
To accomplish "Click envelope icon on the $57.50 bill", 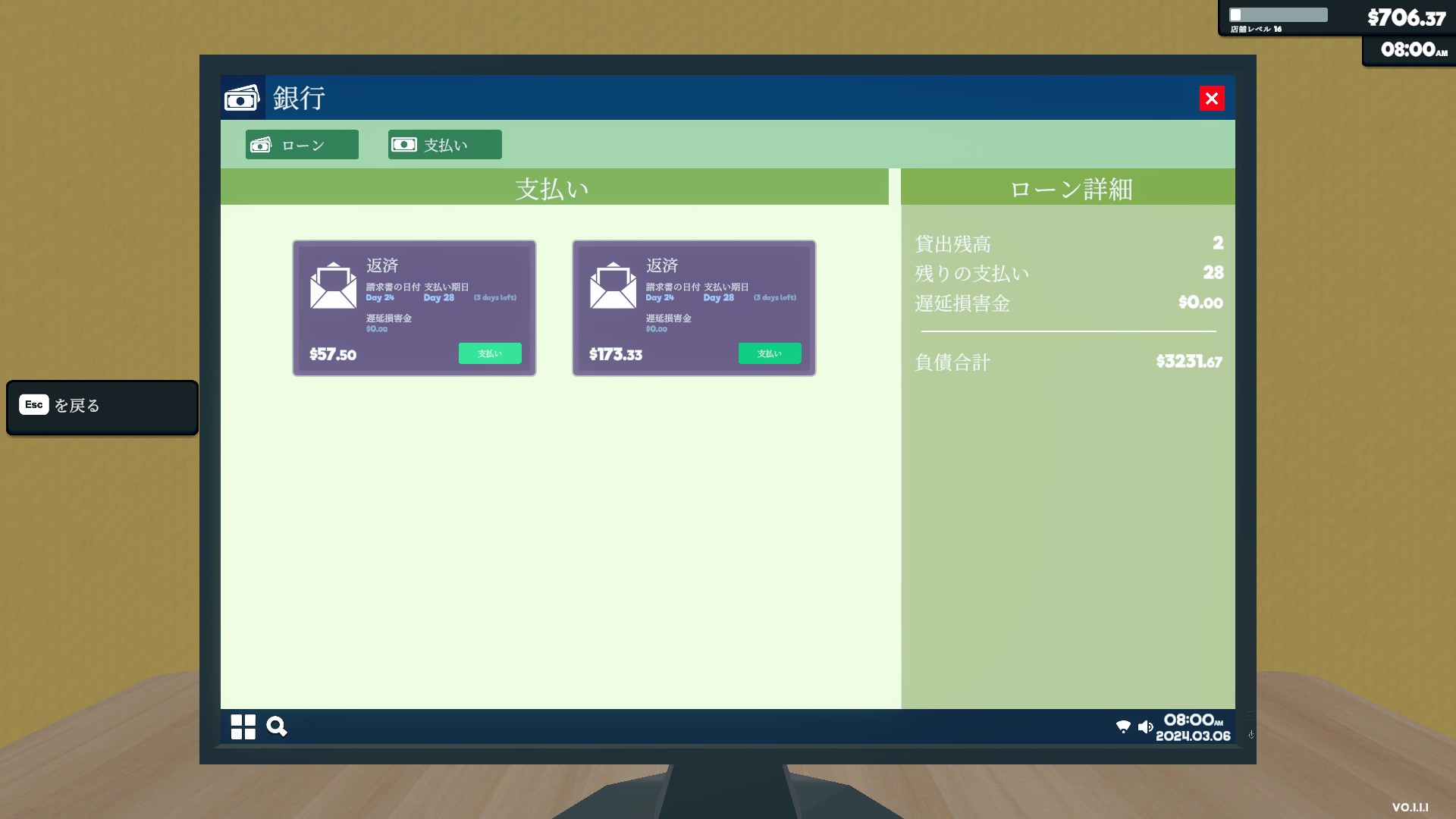I will click(x=333, y=286).
